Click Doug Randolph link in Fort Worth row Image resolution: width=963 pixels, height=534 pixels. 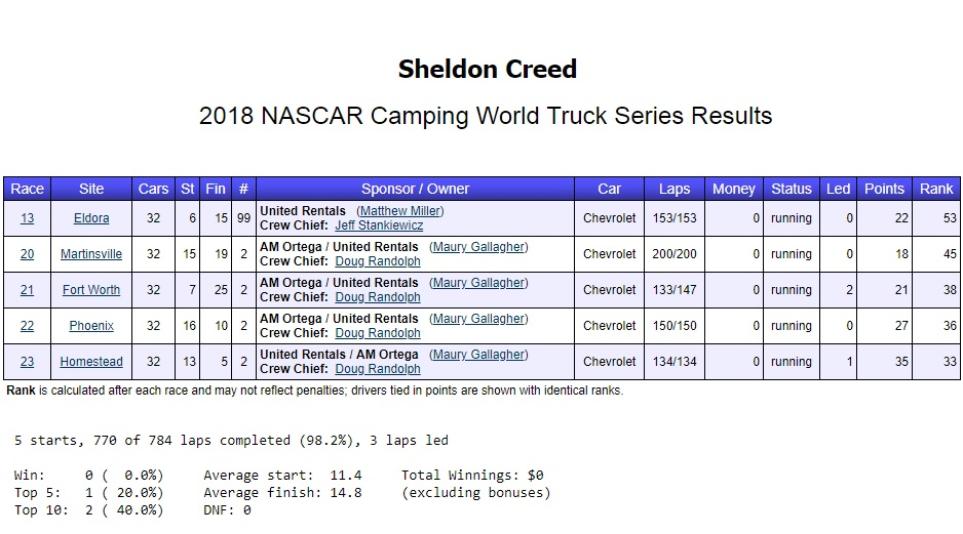[x=377, y=297]
